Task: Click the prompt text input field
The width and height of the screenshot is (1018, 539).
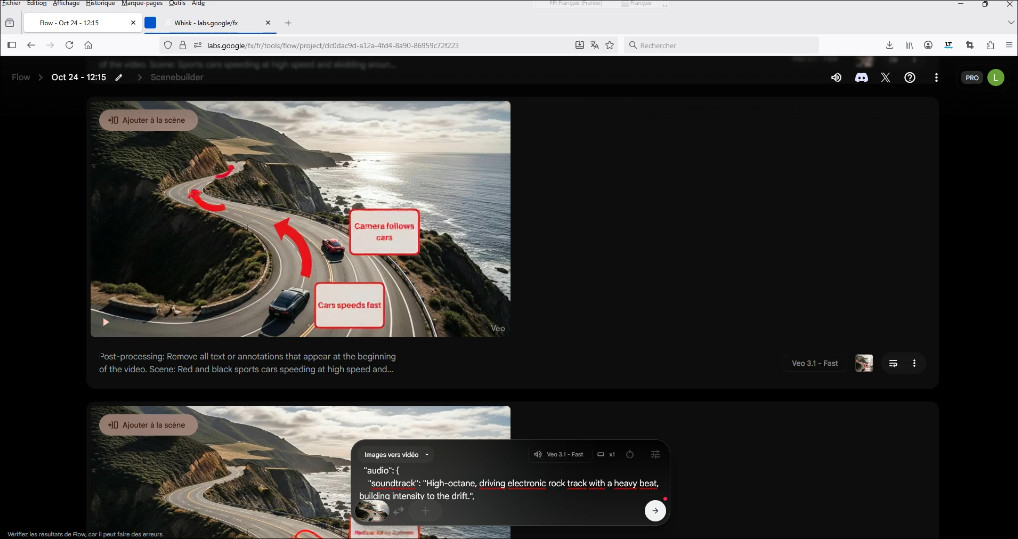Action: pyautogui.click(x=510, y=483)
